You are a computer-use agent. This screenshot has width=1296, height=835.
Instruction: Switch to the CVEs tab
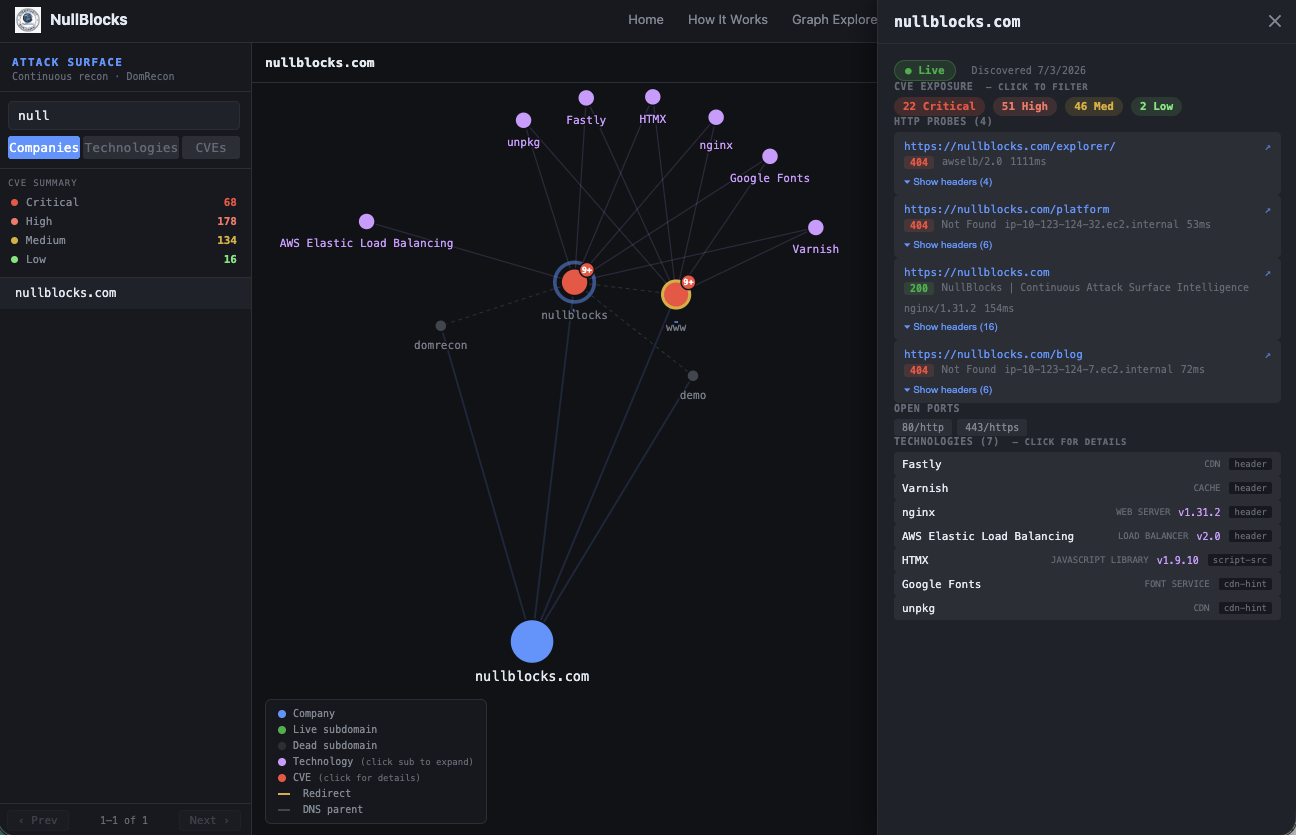coord(211,148)
